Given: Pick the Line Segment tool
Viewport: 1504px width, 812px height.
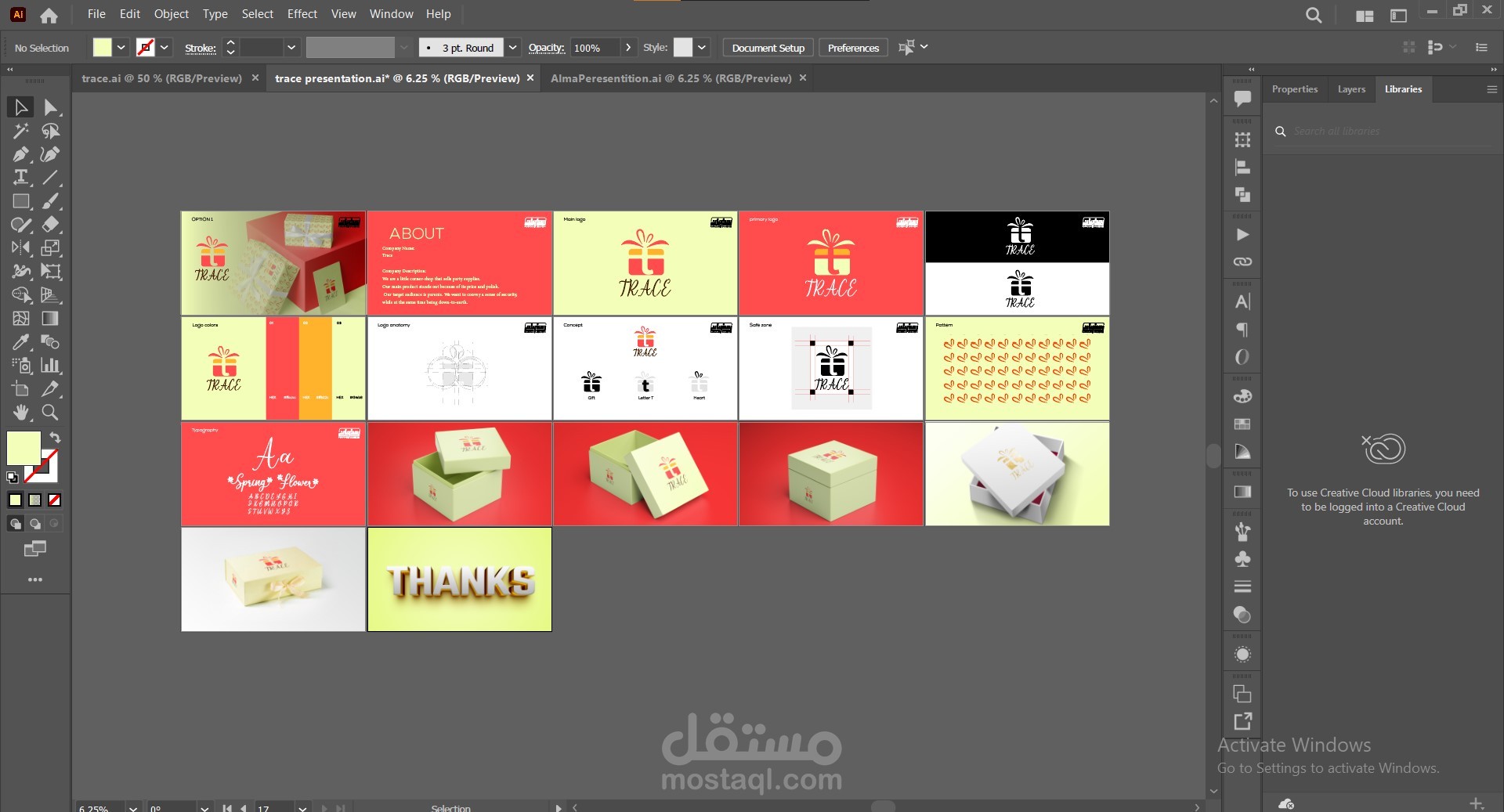Looking at the screenshot, I should 51,178.
